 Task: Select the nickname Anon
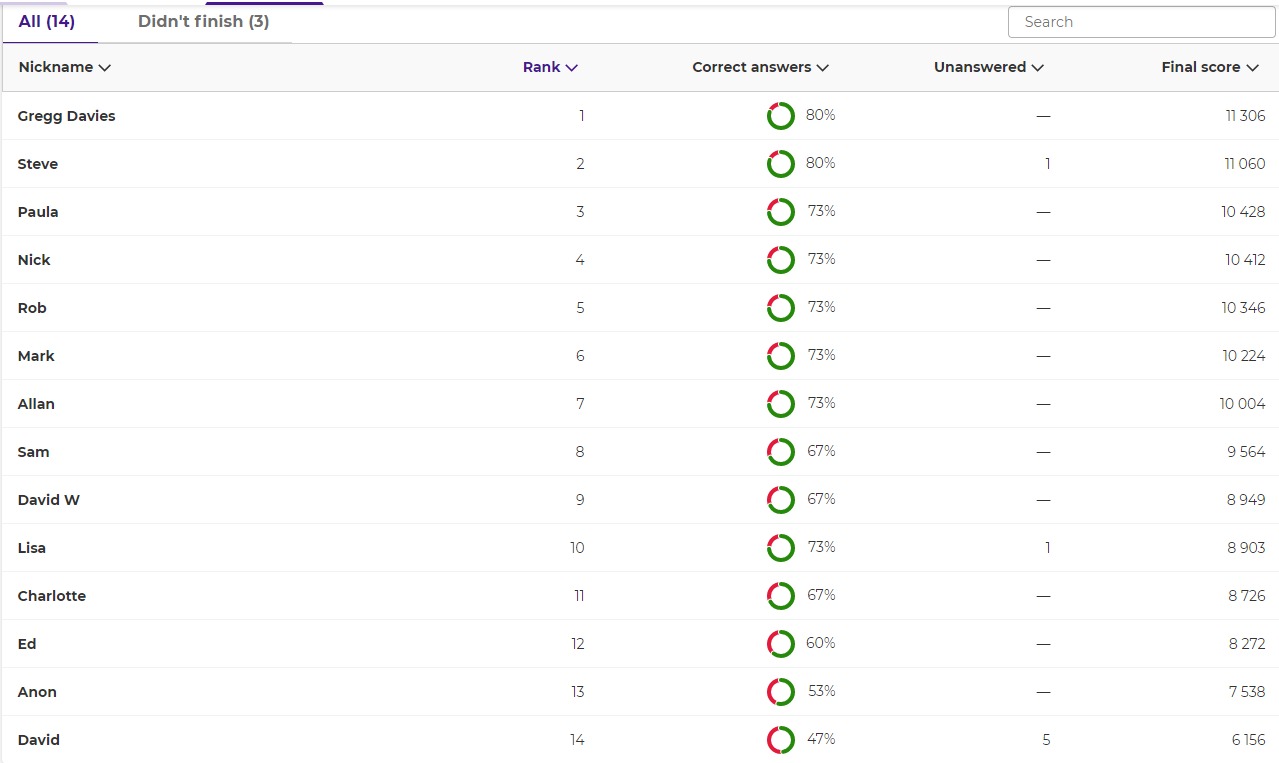37,692
